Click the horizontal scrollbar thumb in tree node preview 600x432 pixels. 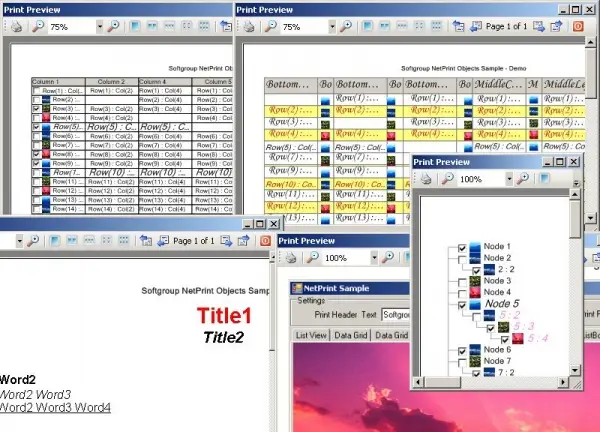point(442,382)
